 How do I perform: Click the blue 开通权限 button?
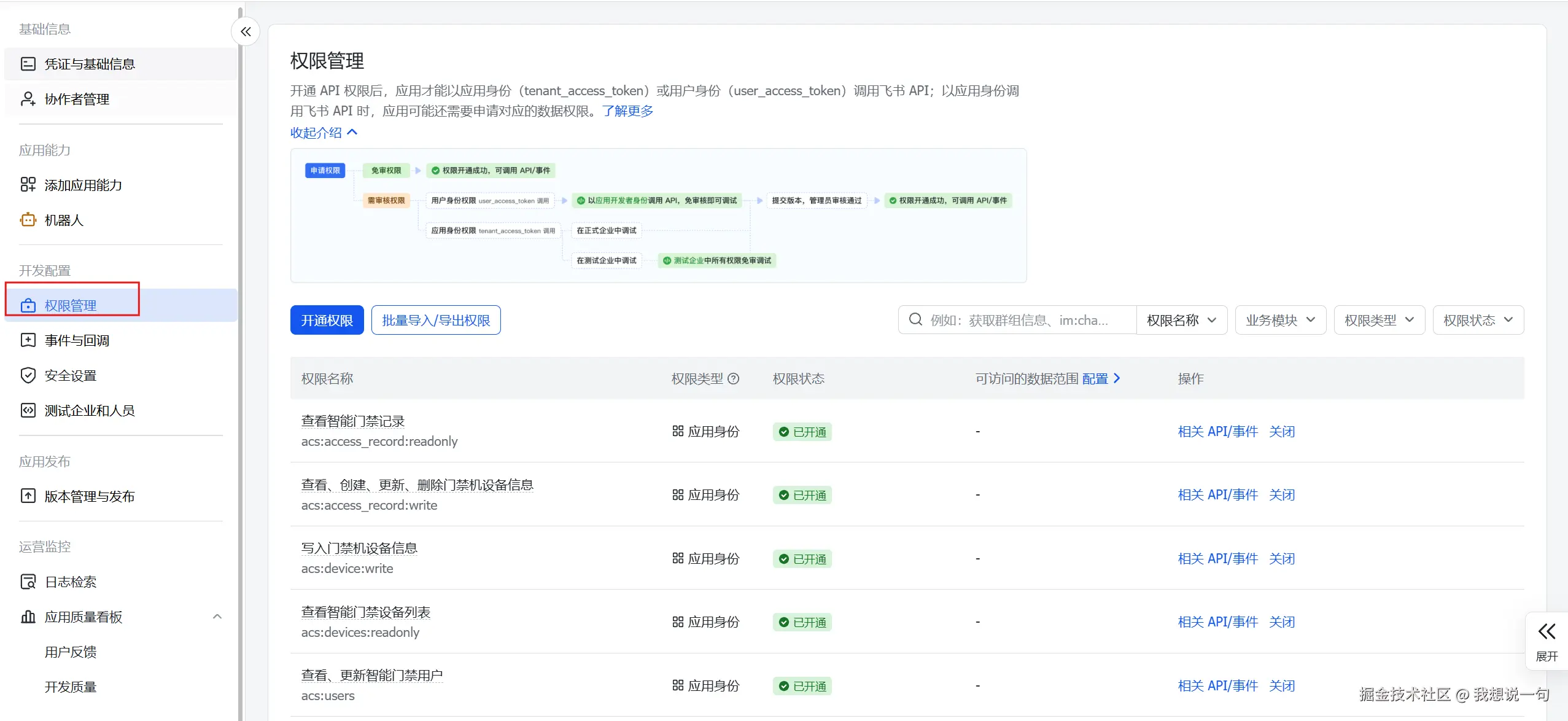click(x=327, y=320)
